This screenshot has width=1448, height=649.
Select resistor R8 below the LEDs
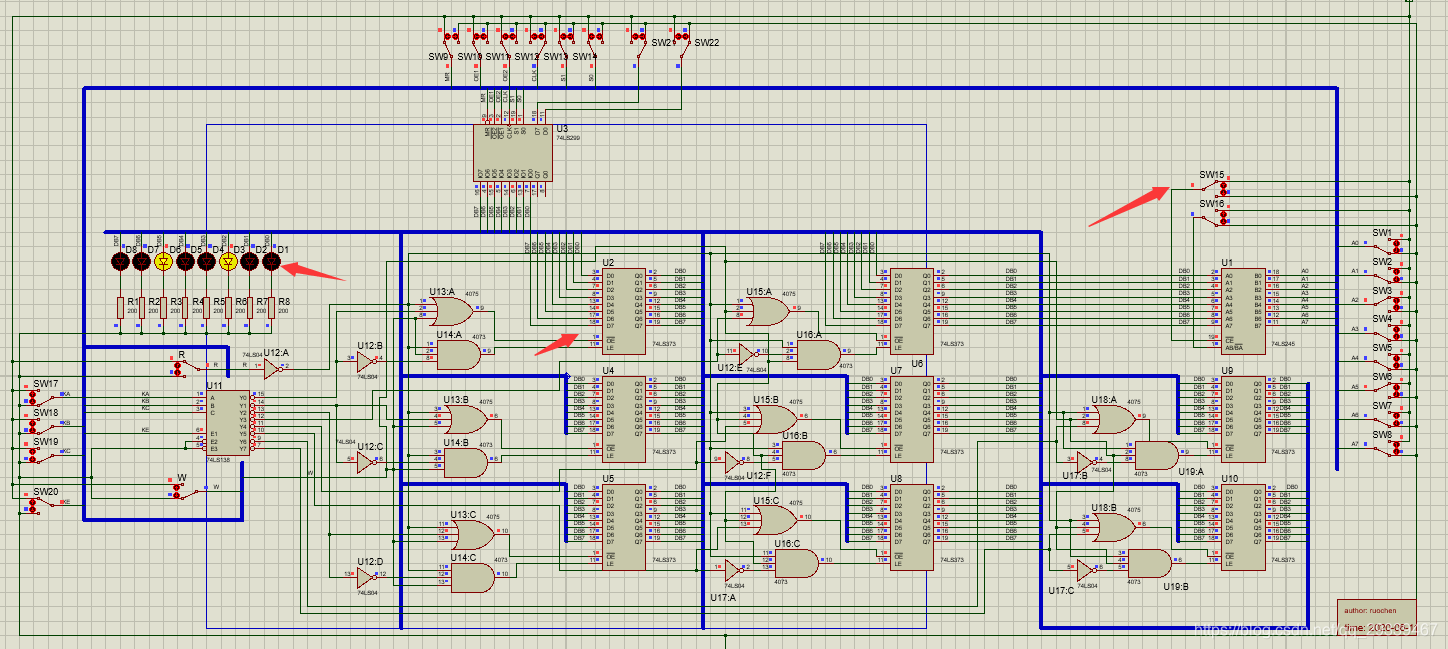[271, 306]
